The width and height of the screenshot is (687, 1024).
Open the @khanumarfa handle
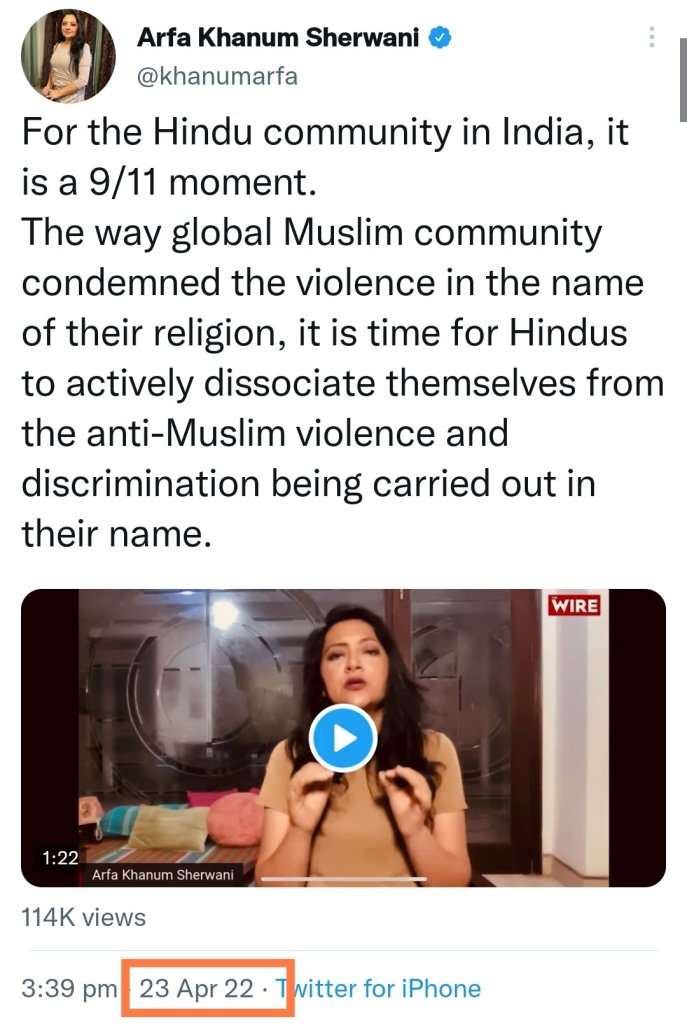tap(217, 76)
